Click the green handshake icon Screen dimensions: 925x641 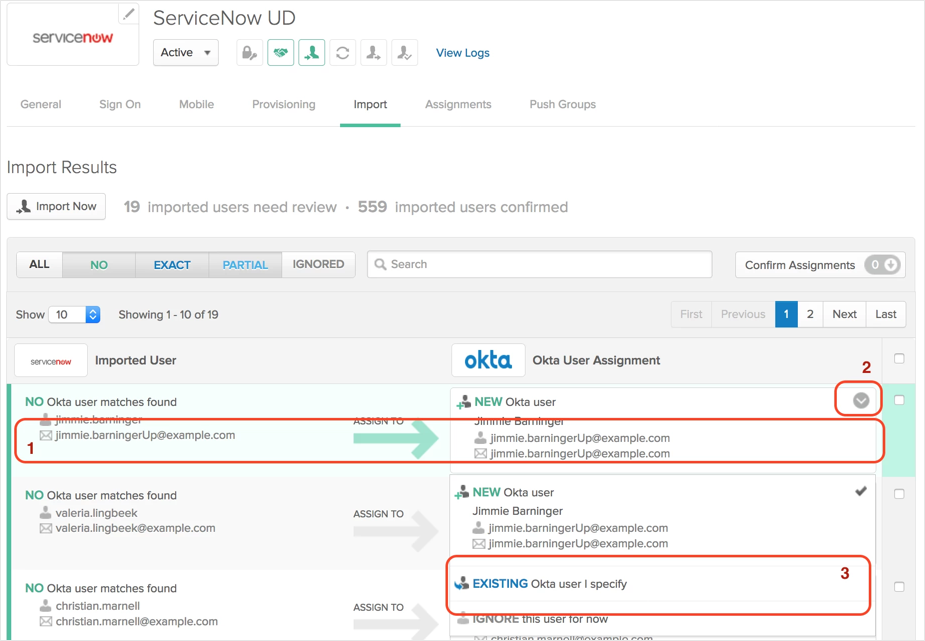[x=281, y=53]
